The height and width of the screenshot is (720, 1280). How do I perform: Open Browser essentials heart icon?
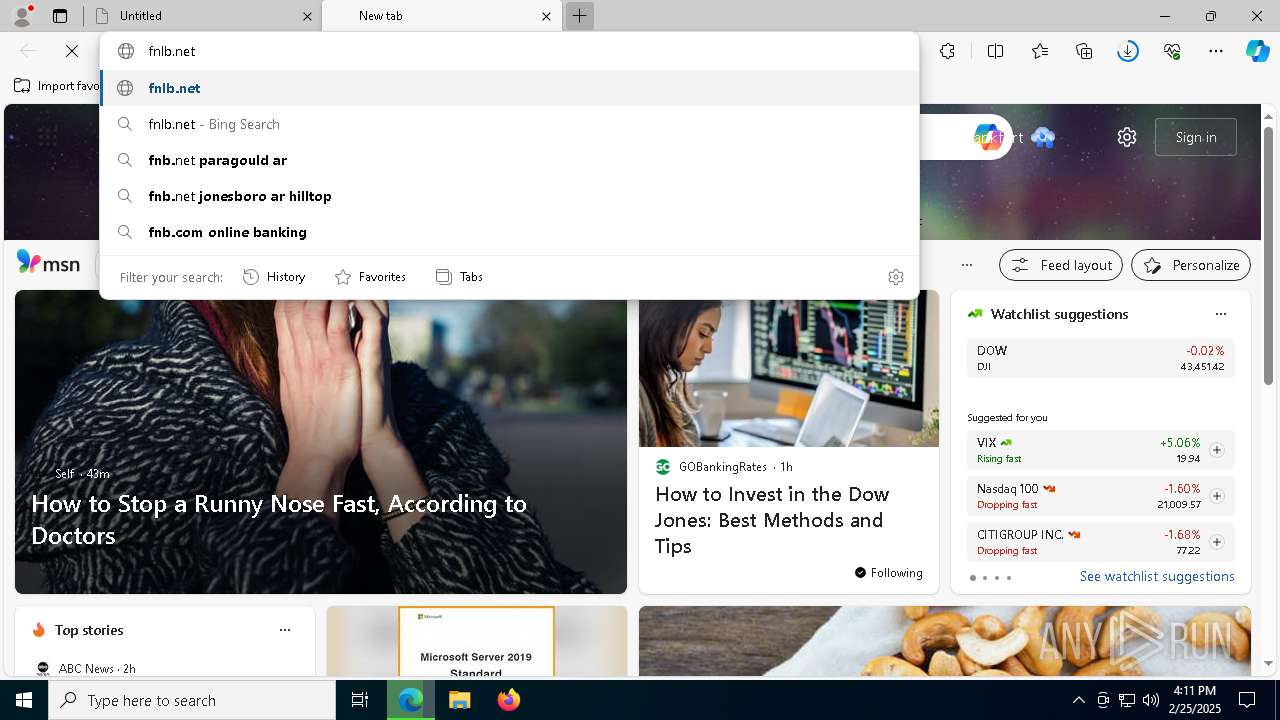[x=1172, y=51]
